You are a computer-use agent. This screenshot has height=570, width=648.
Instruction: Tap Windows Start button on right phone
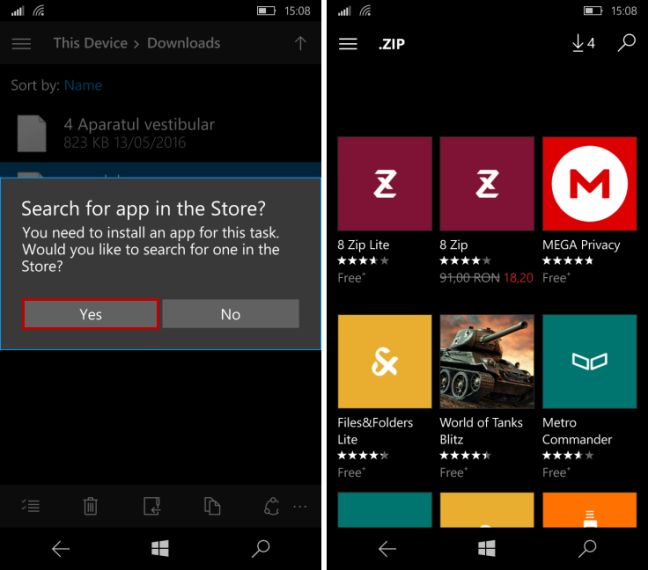click(487, 549)
